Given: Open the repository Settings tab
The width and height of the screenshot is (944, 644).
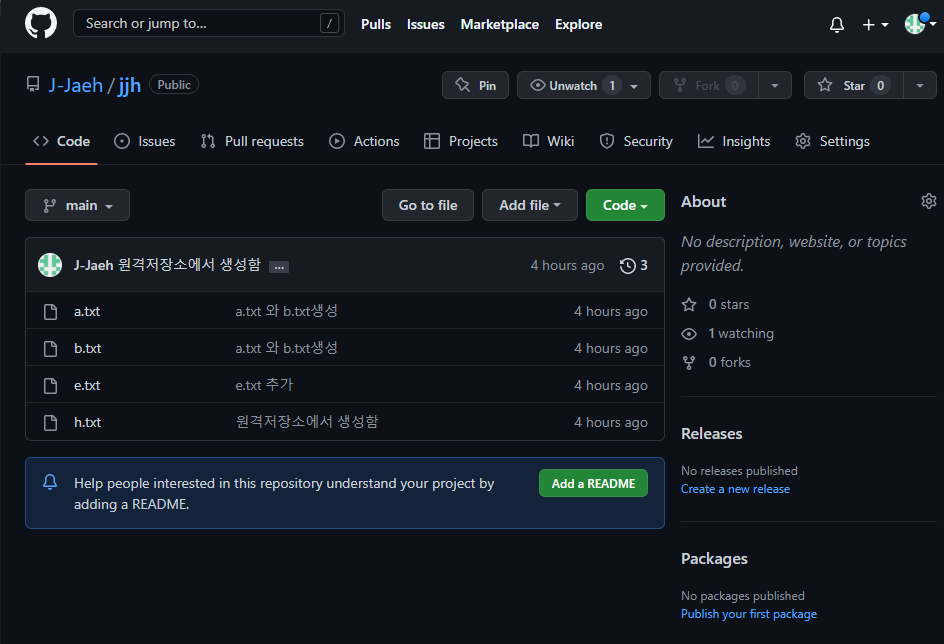Looking at the screenshot, I should (833, 141).
